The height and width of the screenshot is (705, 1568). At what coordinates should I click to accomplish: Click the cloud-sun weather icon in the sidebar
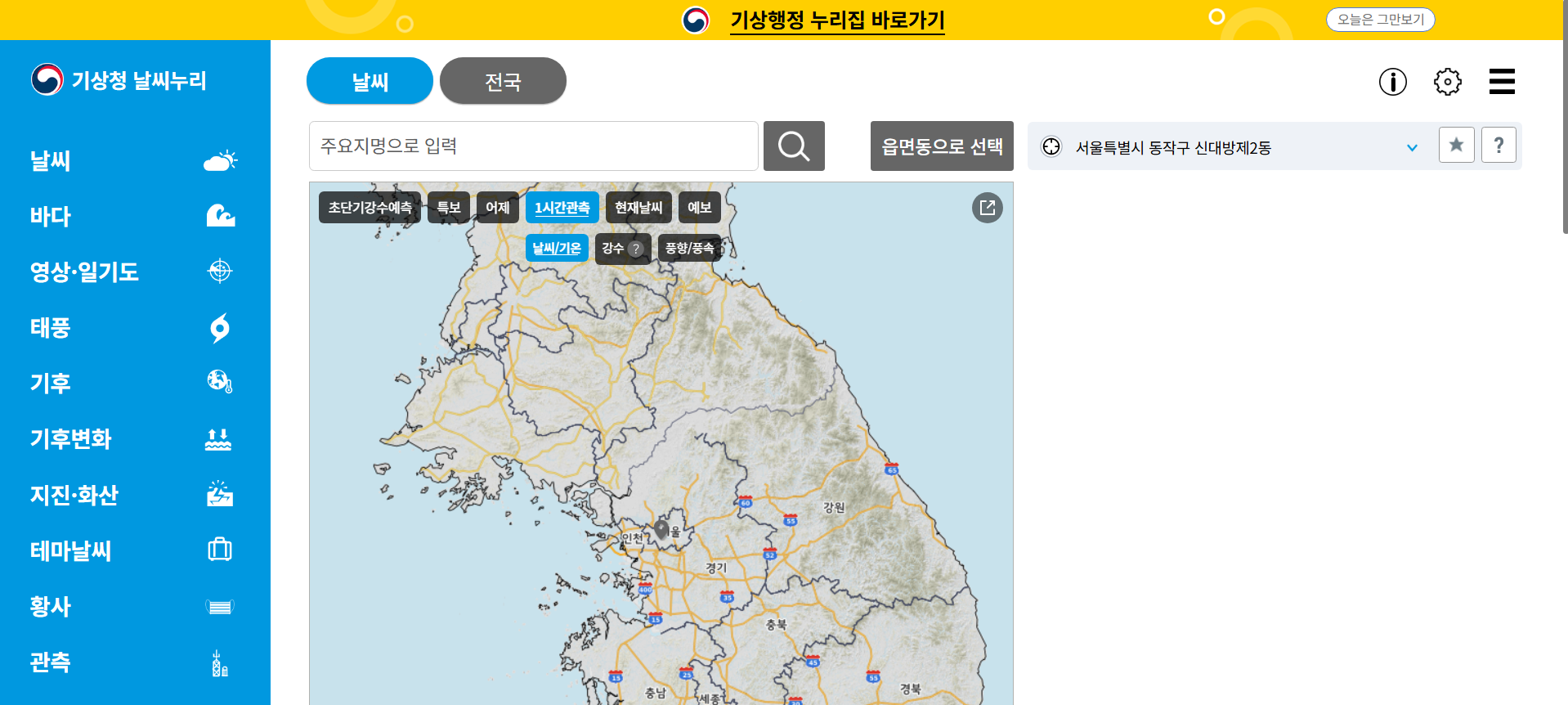[x=220, y=160]
